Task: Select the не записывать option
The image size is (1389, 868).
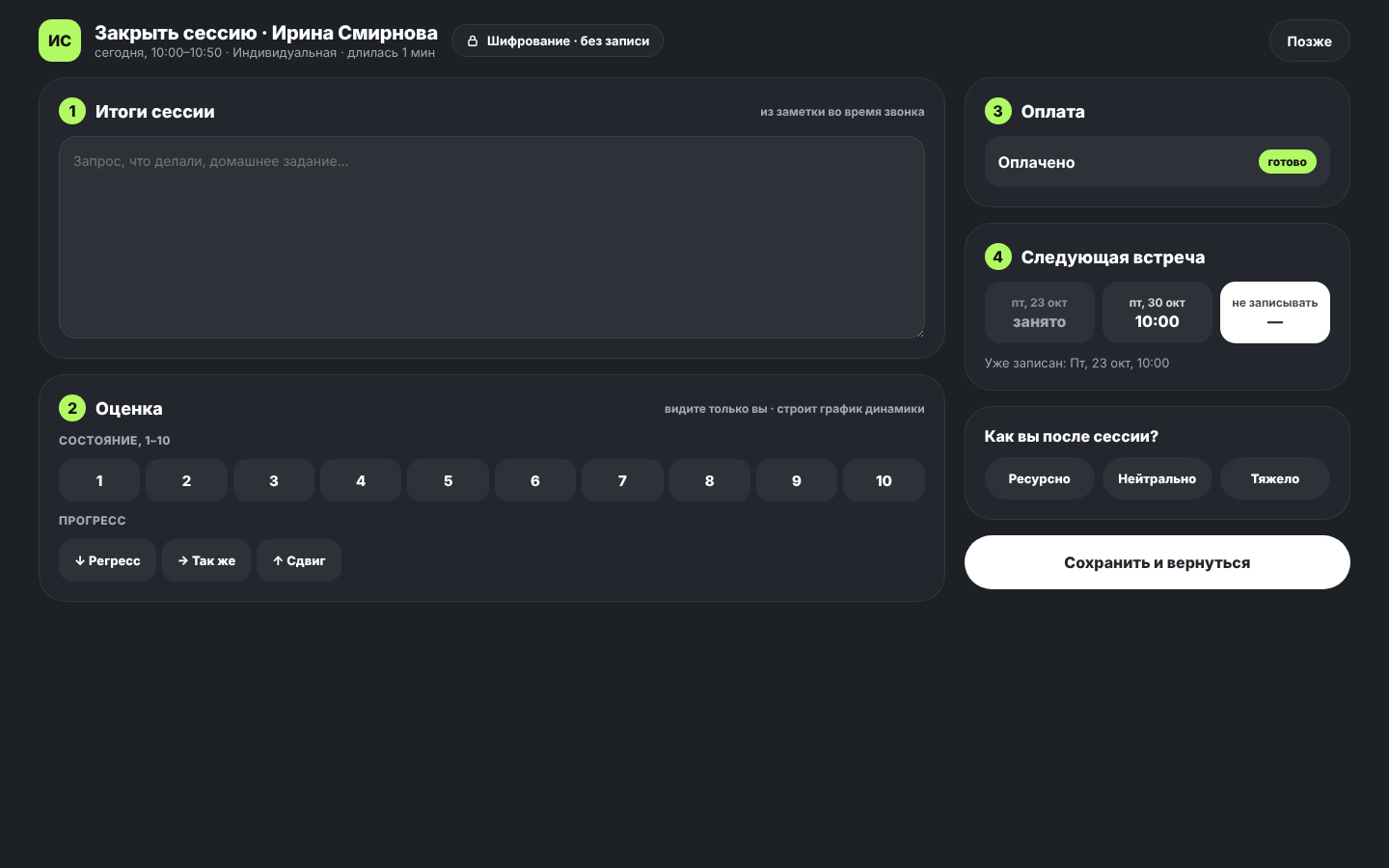Action: (1275, 312)
